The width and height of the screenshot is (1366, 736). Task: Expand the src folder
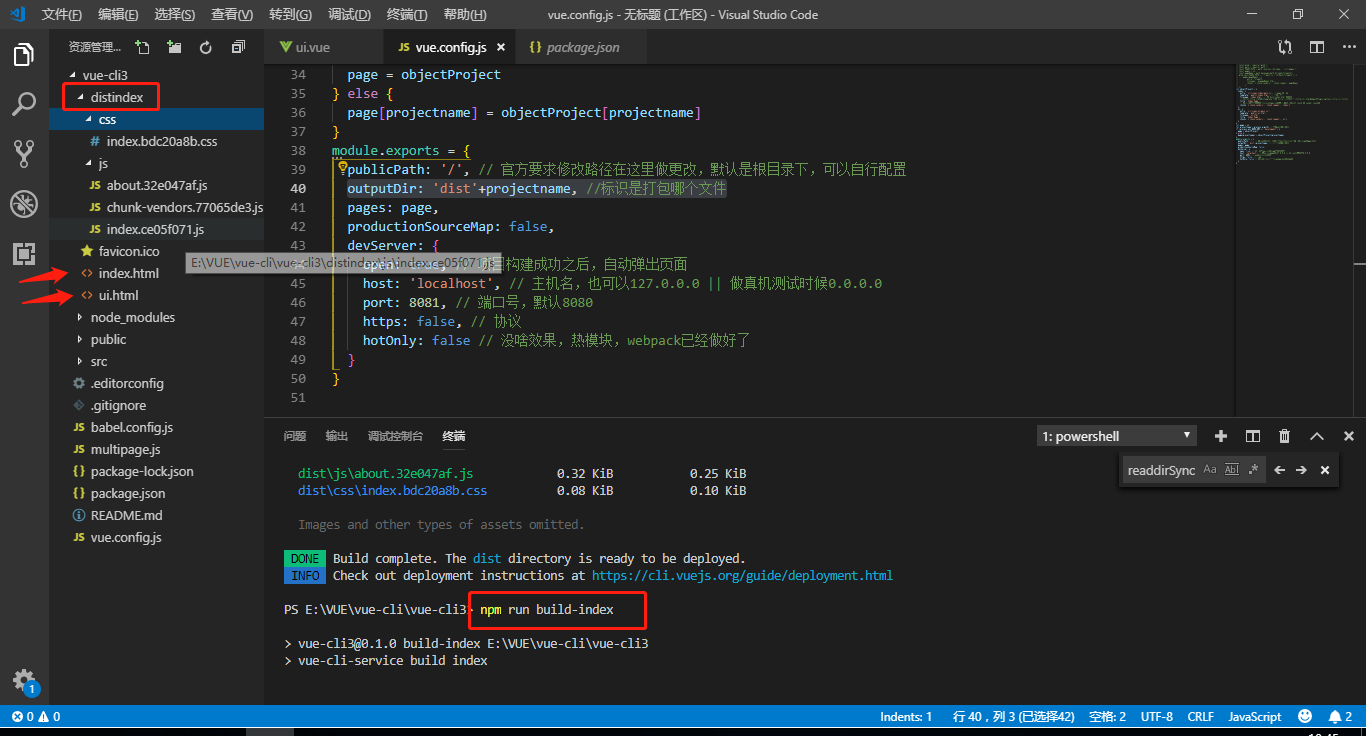coord(156,361)
